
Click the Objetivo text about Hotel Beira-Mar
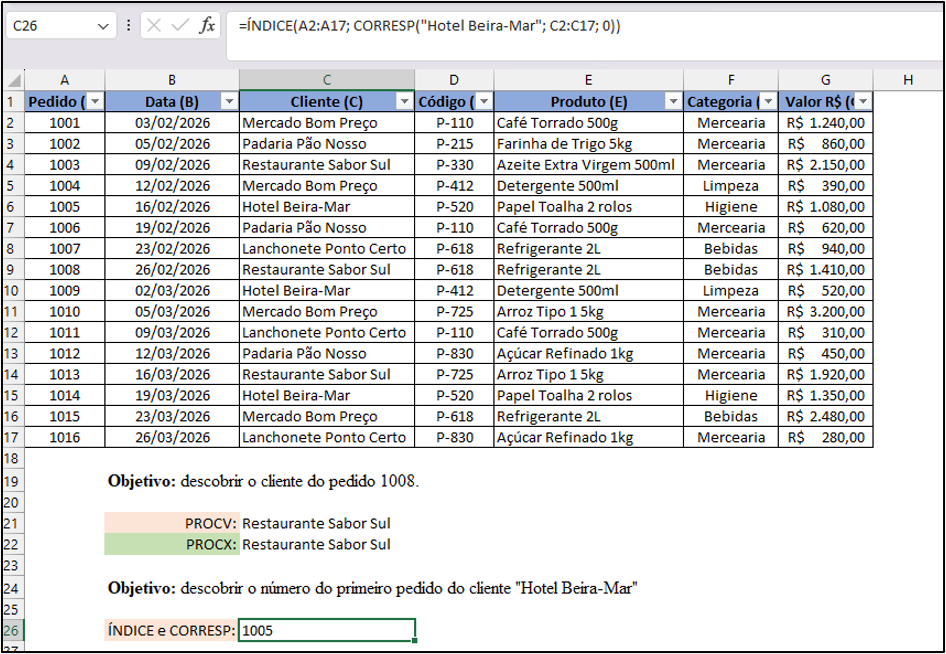(373, 588)
